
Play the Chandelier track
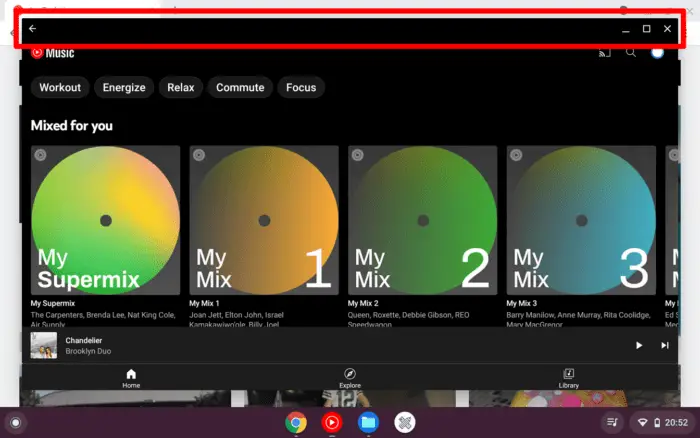(x=639, y=345)
